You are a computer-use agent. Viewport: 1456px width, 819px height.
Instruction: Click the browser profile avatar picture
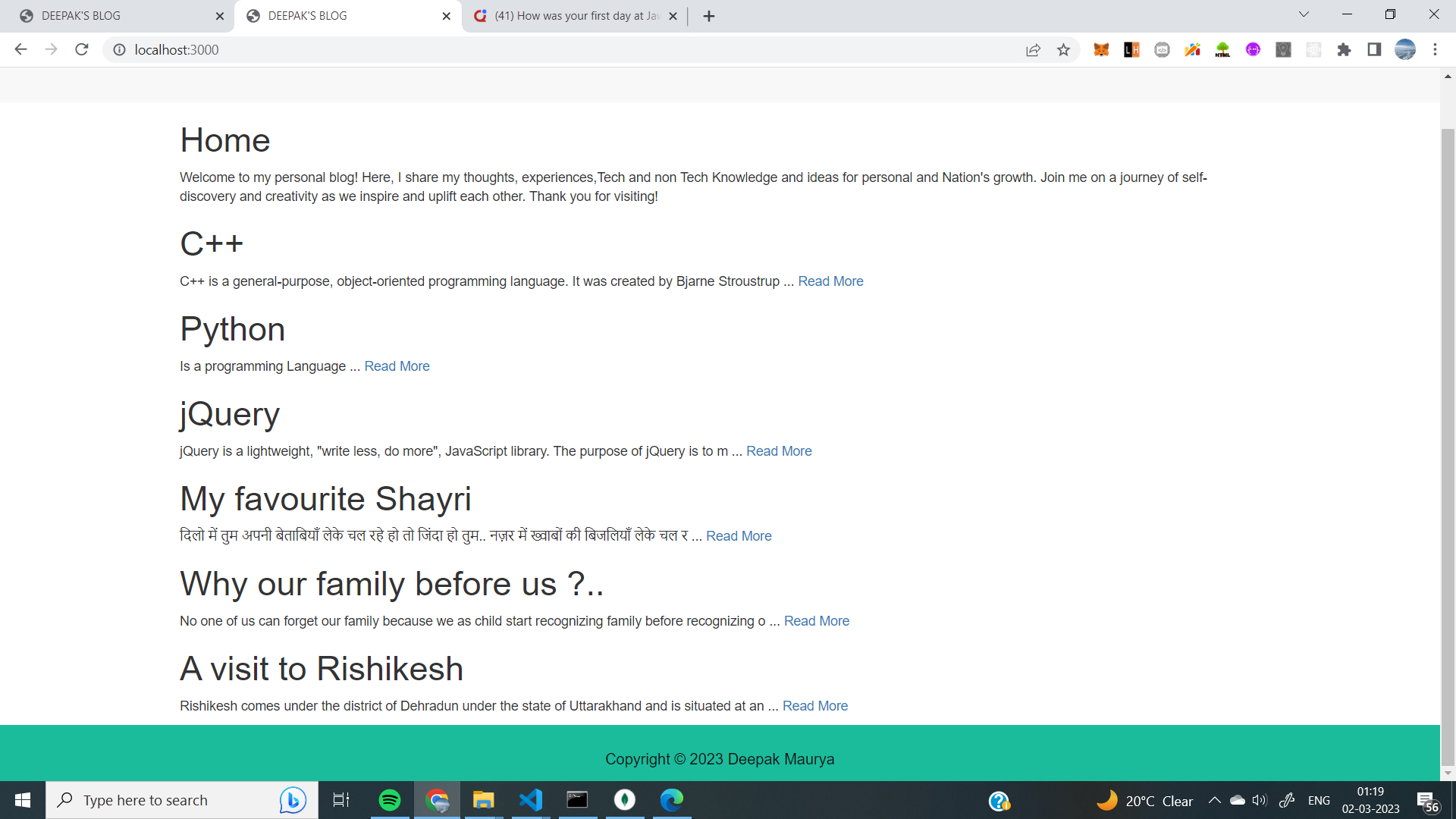pos(1405,49)
